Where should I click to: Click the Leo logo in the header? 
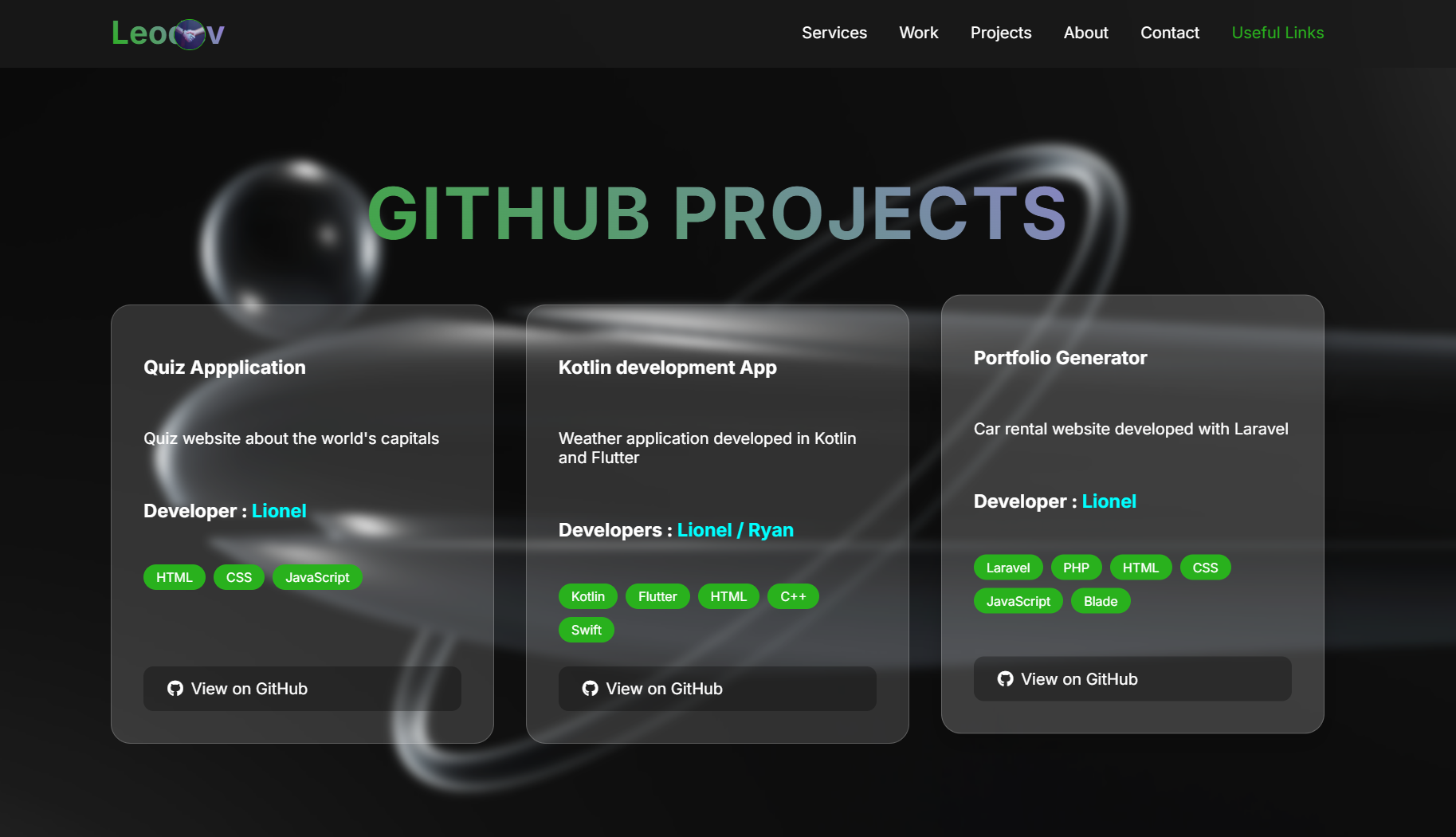coord(168,33)
